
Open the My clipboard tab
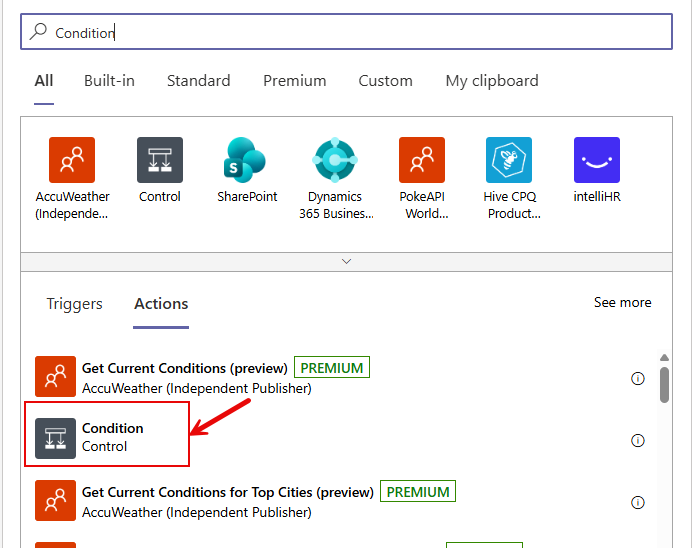(x=491, y=81)
